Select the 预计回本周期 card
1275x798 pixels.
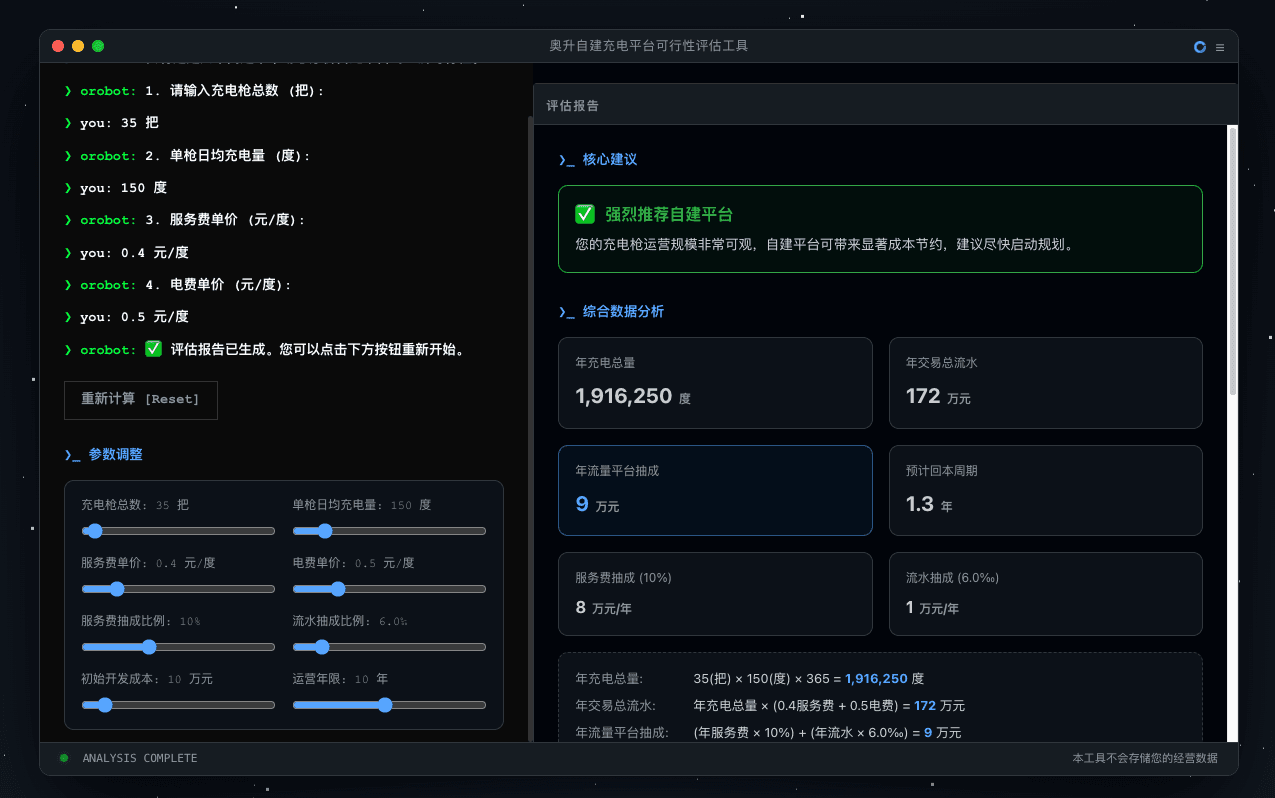[x=1045, y=490]
